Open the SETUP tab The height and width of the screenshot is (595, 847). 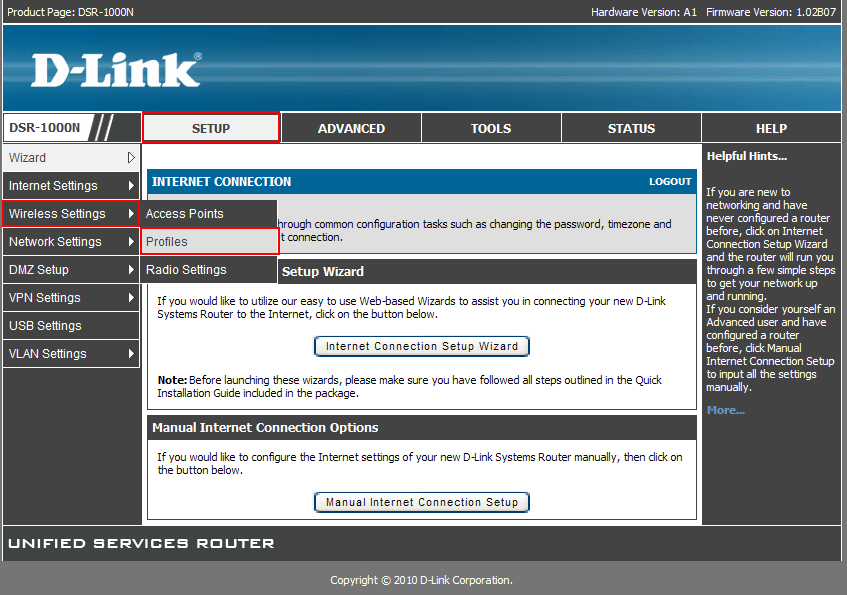pyautogui.click(x=211, y=128)
